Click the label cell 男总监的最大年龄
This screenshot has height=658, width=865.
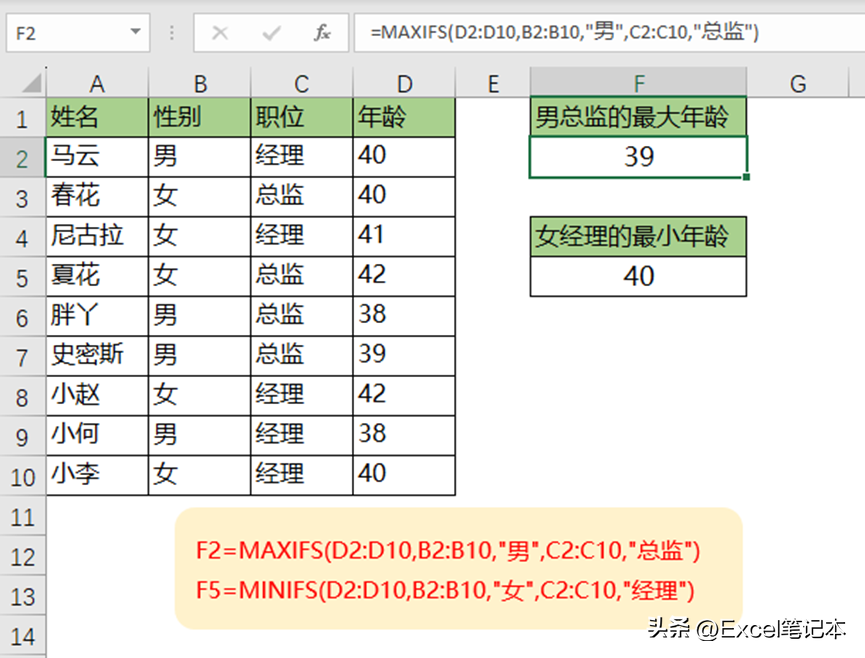point(638,117)
